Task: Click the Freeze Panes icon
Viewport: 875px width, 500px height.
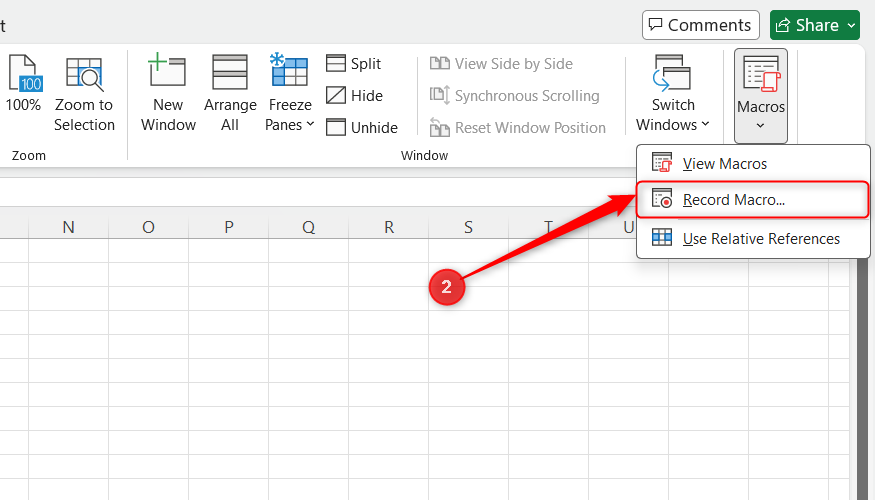Action: point(289,70)
